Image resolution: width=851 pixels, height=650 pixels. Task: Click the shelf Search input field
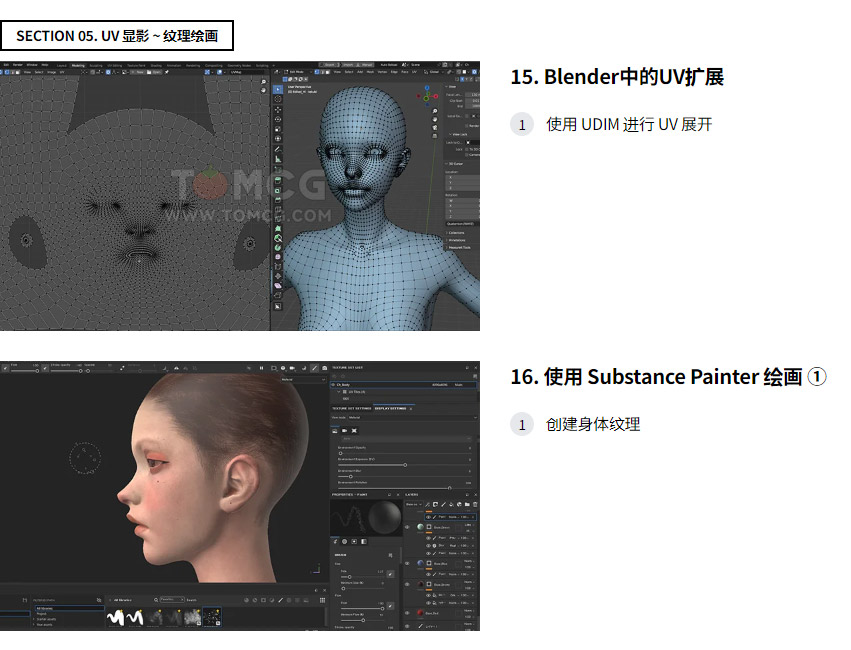click(x=191, y=600)
